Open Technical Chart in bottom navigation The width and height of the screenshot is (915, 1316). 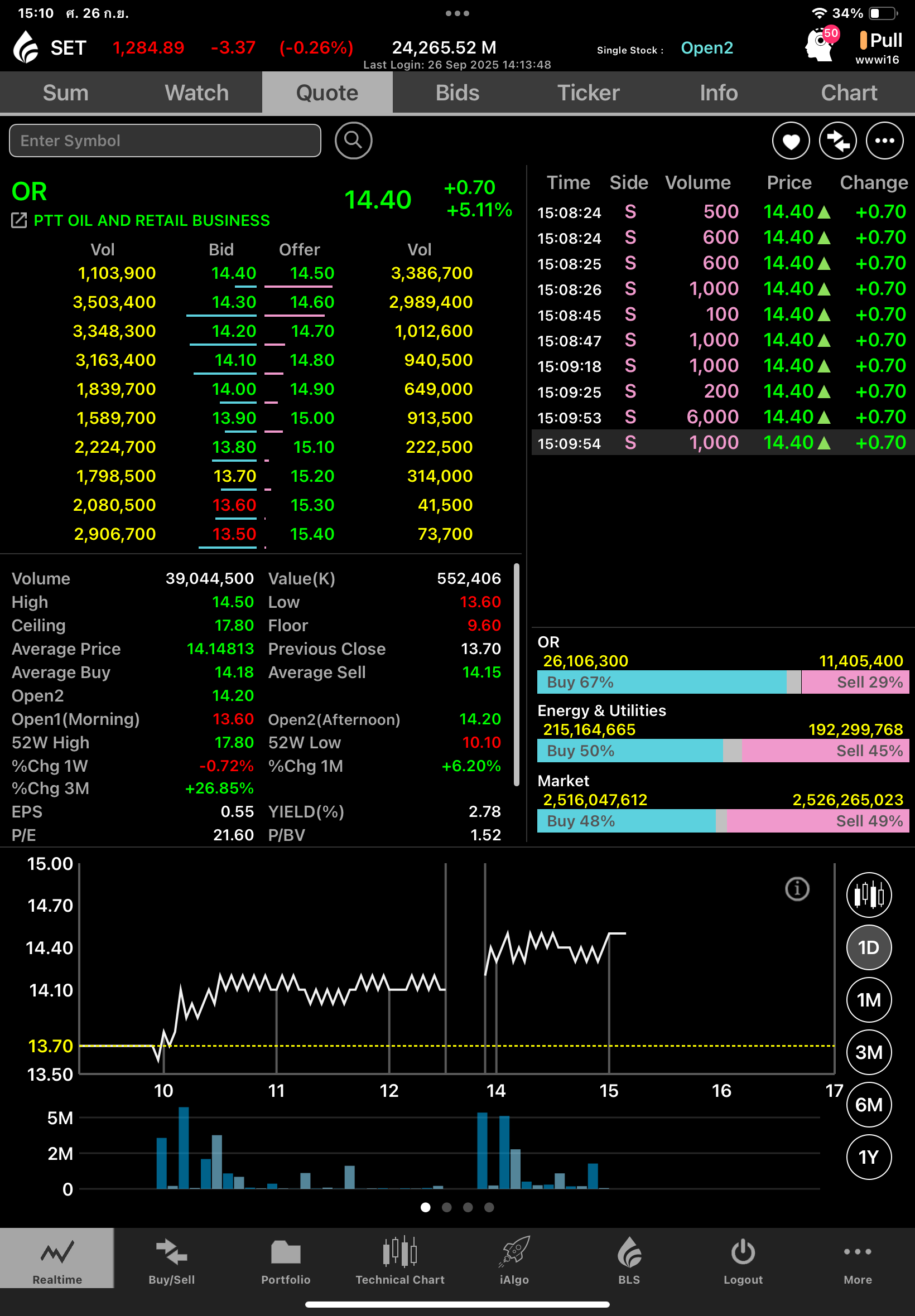pos(400,1258)
